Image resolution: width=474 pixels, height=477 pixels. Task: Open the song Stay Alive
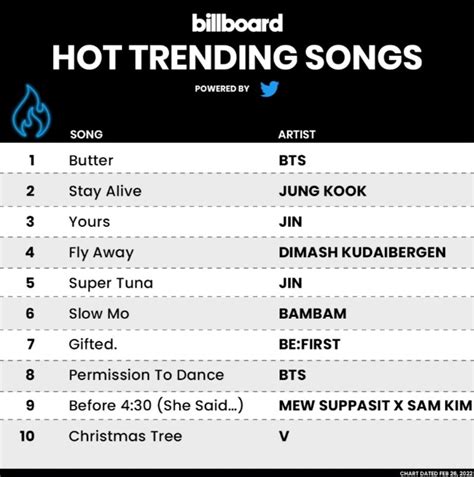click(105, 191)
